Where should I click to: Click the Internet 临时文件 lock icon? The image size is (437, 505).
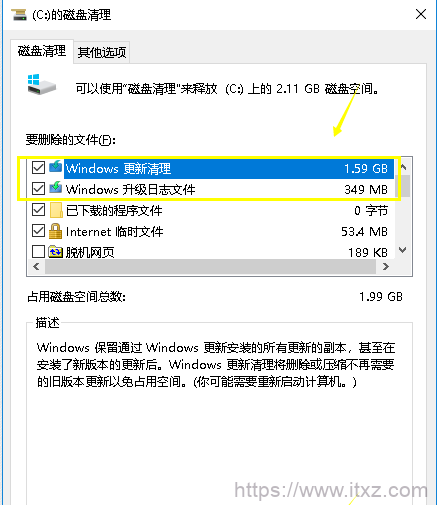point(55,231)
